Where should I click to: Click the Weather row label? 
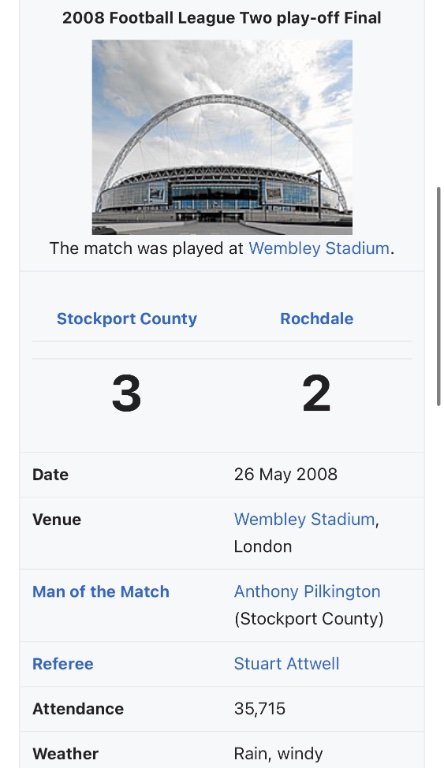click(x=66, y=753)
